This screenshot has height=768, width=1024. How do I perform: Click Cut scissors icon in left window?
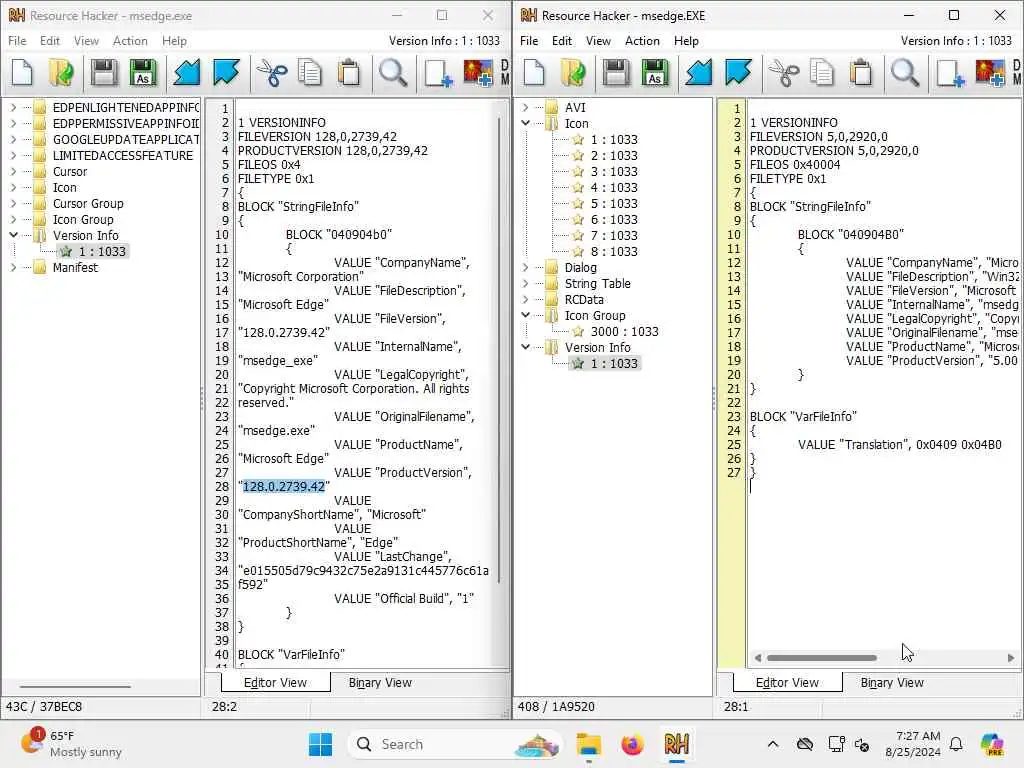click(x=271, y=72)
